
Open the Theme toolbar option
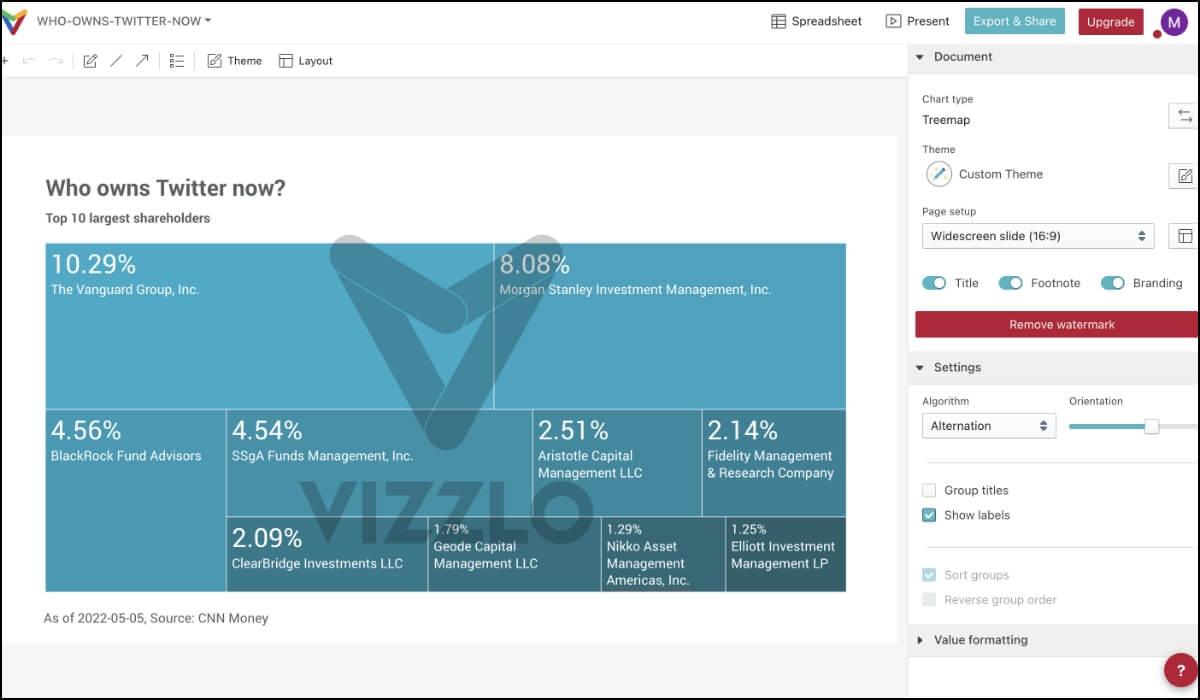(234, 61)
